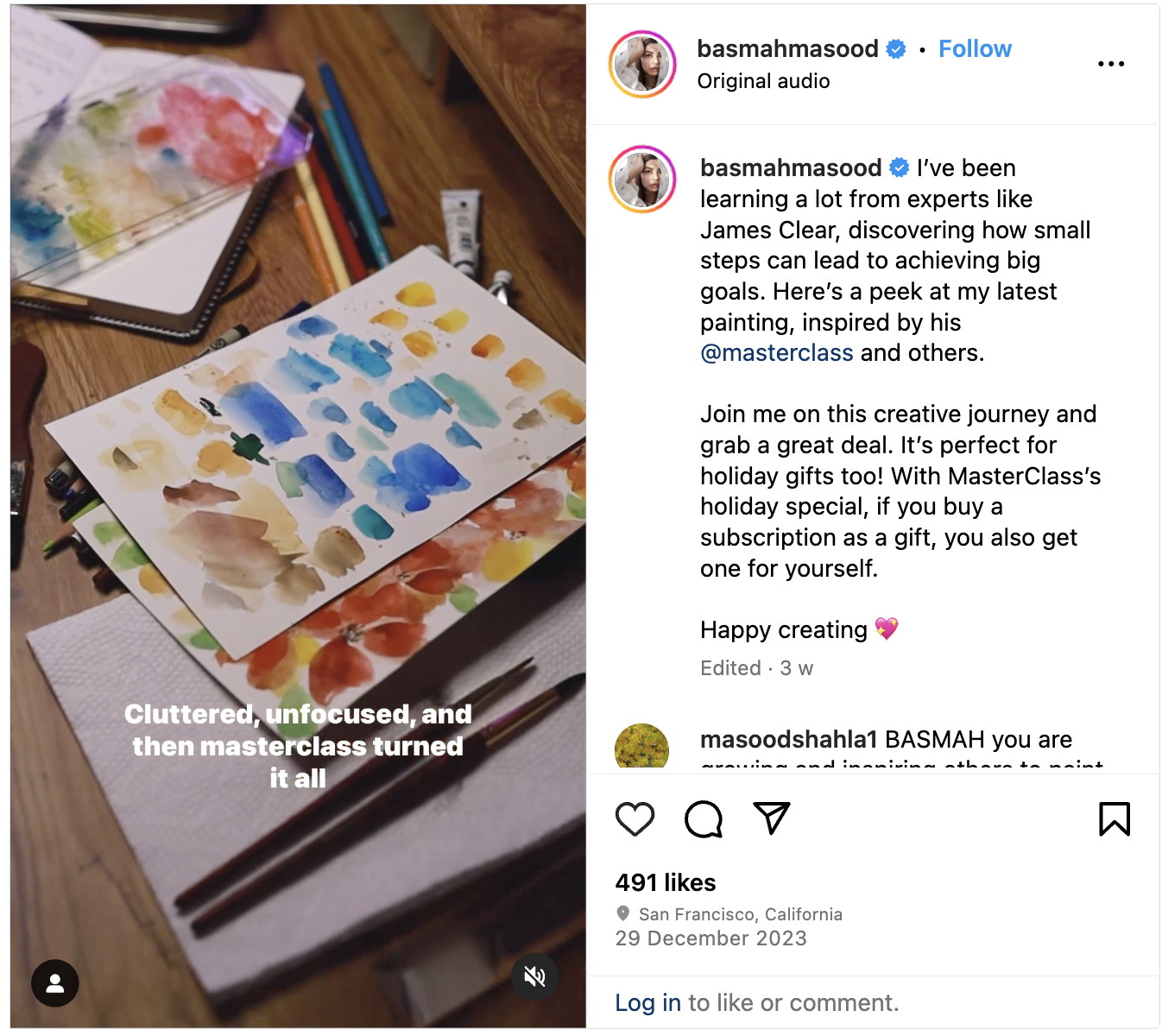This screenshot has width=1162, height=1036.
Task: Like the post with the heart icon
Action: point(635,819)
